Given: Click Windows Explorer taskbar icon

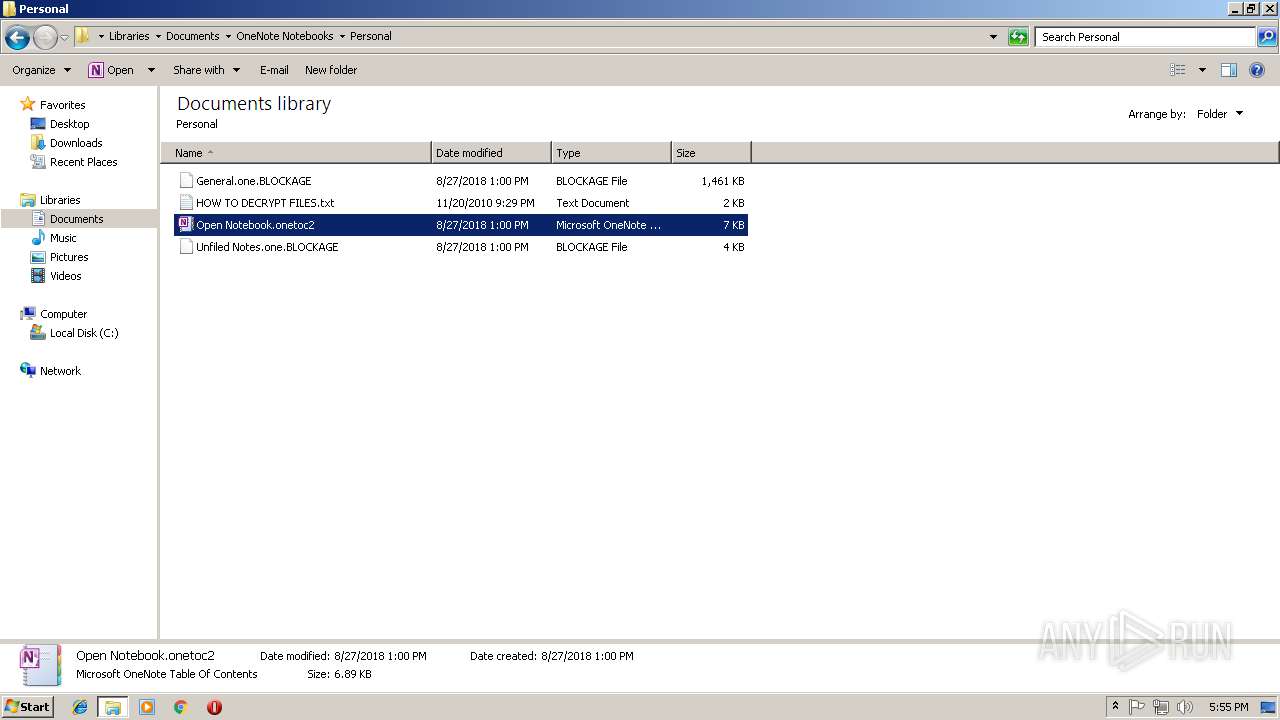Looking at the screenshot, I should [113, 707].
